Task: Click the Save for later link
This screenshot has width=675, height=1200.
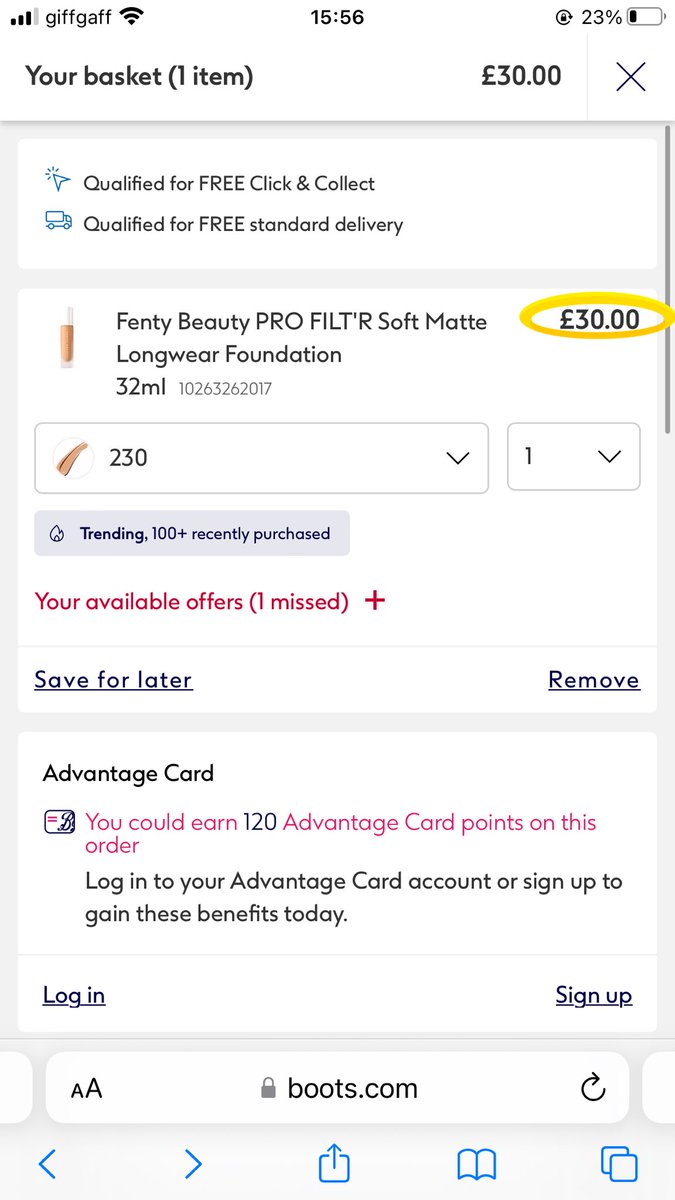Action: [113, 680]
